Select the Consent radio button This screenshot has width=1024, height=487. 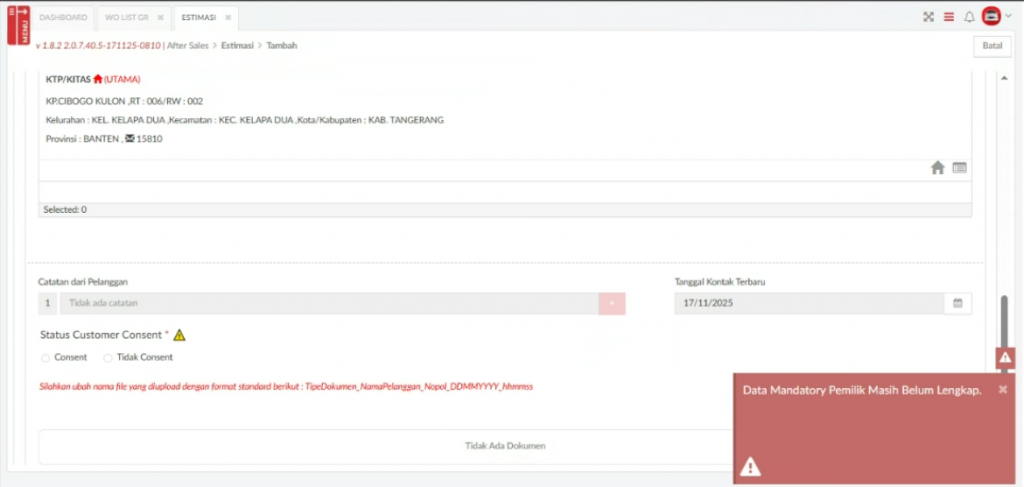click(x=46, y=358)
